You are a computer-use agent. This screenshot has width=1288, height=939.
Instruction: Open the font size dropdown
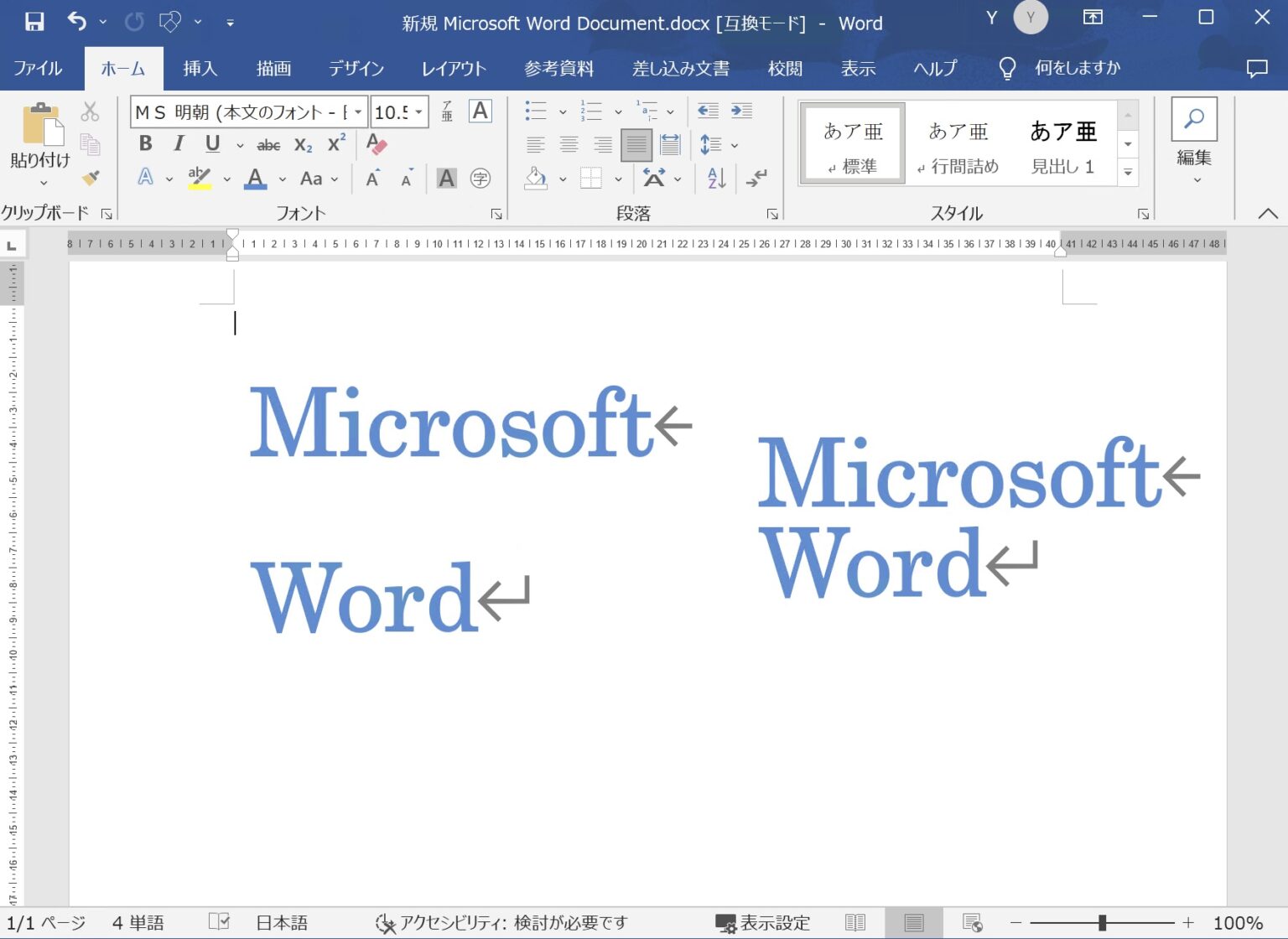418,112
